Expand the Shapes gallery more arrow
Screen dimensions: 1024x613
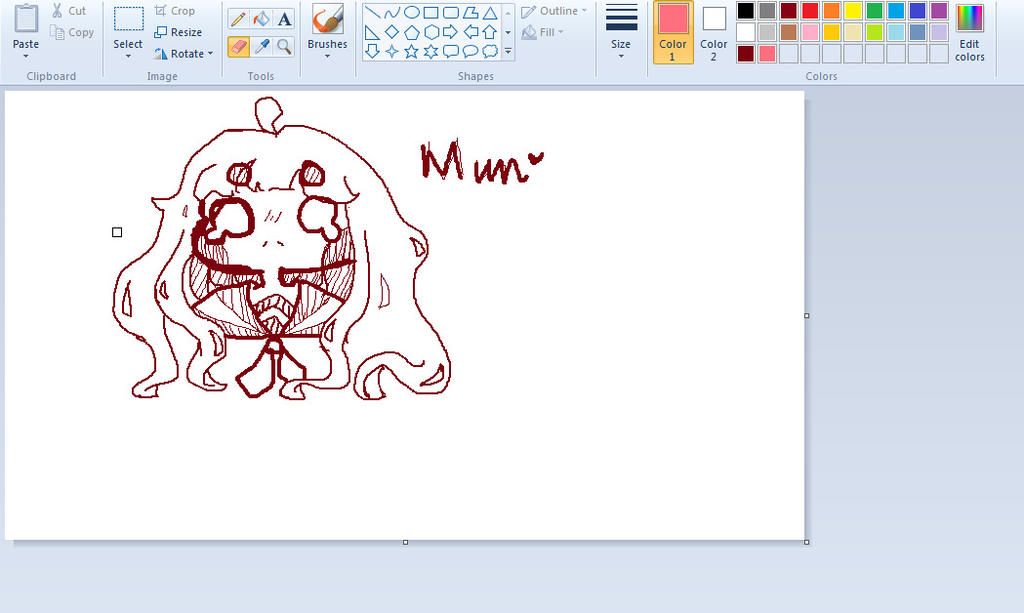(x=508, y=52)
